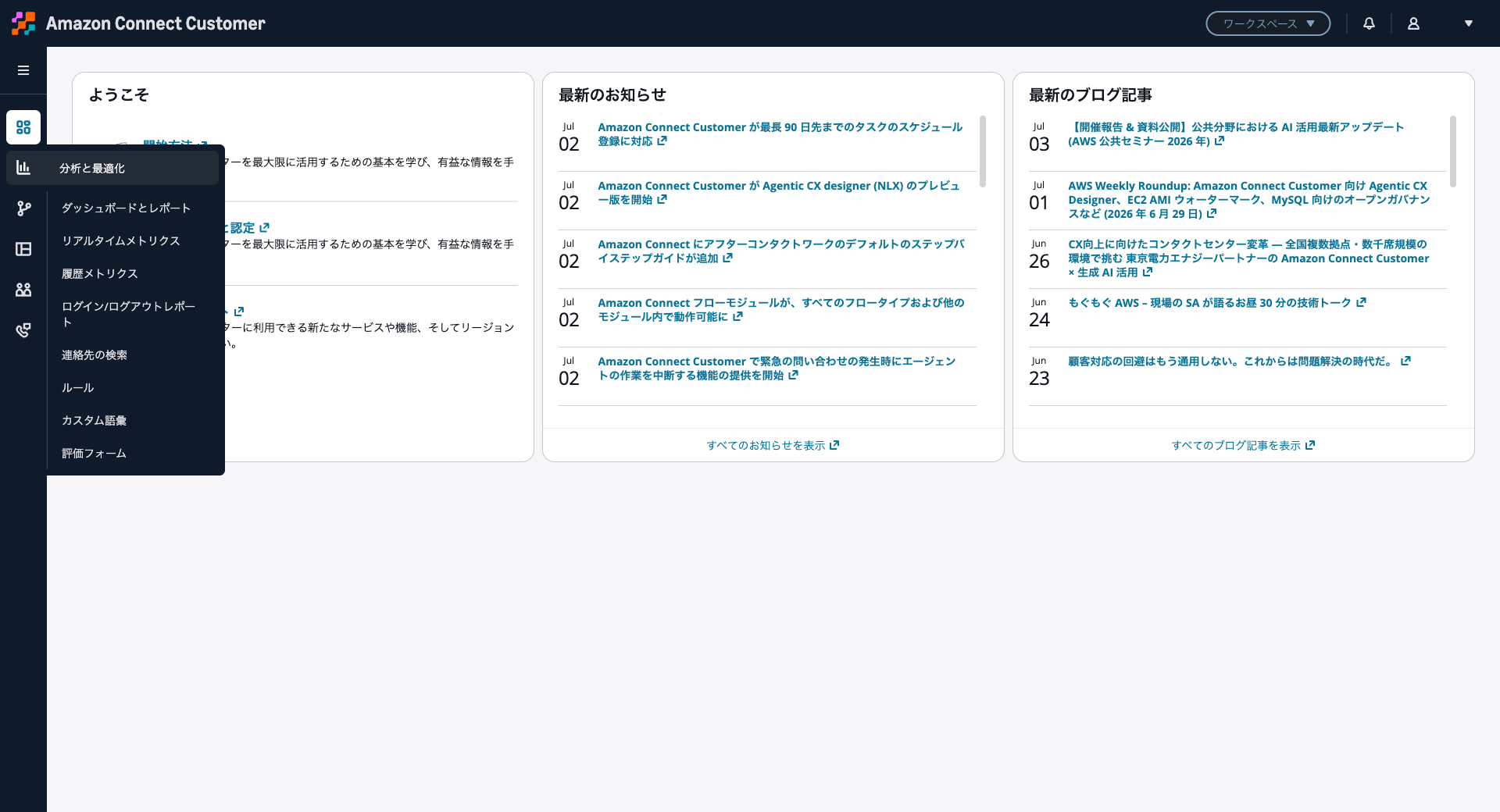The image size is (1500, 812).
Task: Open 評価フォーム menu item
Action: 95,454
